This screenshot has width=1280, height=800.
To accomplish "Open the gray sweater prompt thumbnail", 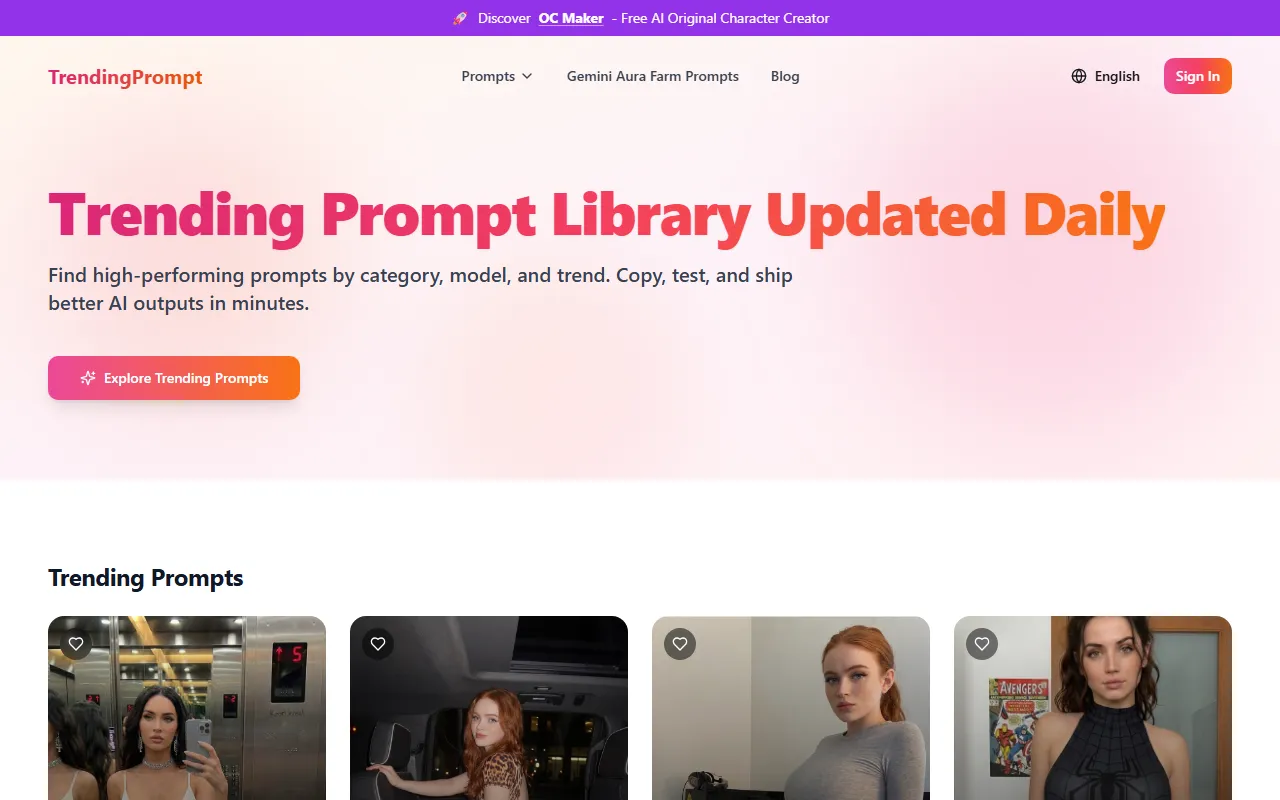I will click(791, 708).
